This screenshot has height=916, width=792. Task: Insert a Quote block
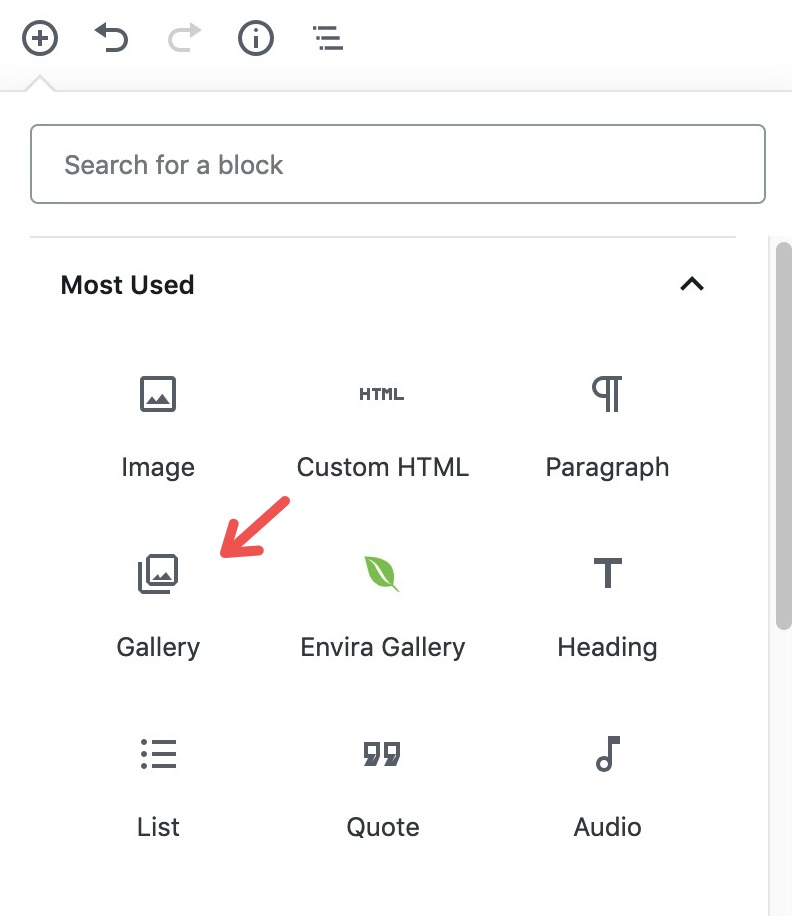[x=383, y=787]
